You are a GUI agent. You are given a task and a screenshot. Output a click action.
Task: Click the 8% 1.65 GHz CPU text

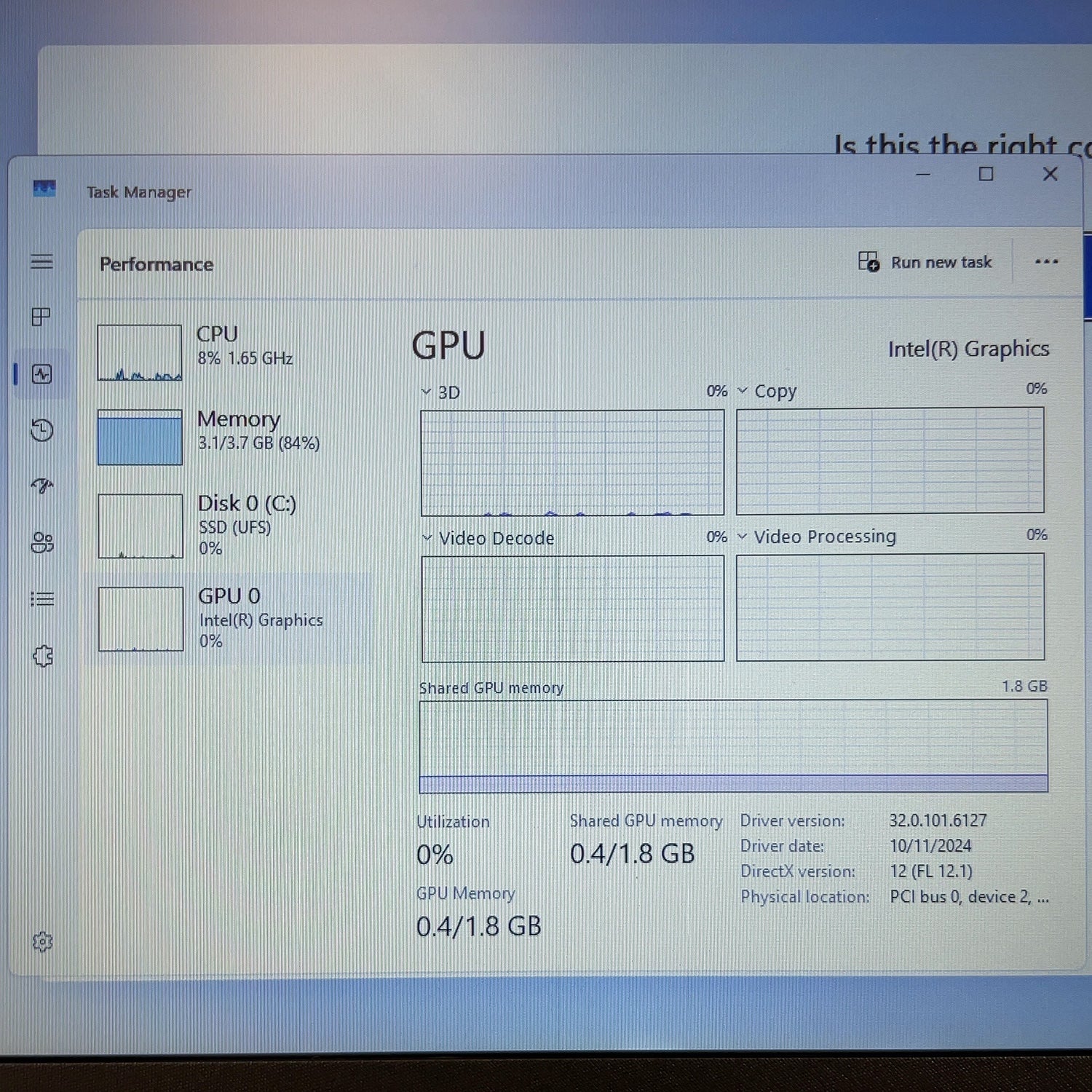click(245, 358)
